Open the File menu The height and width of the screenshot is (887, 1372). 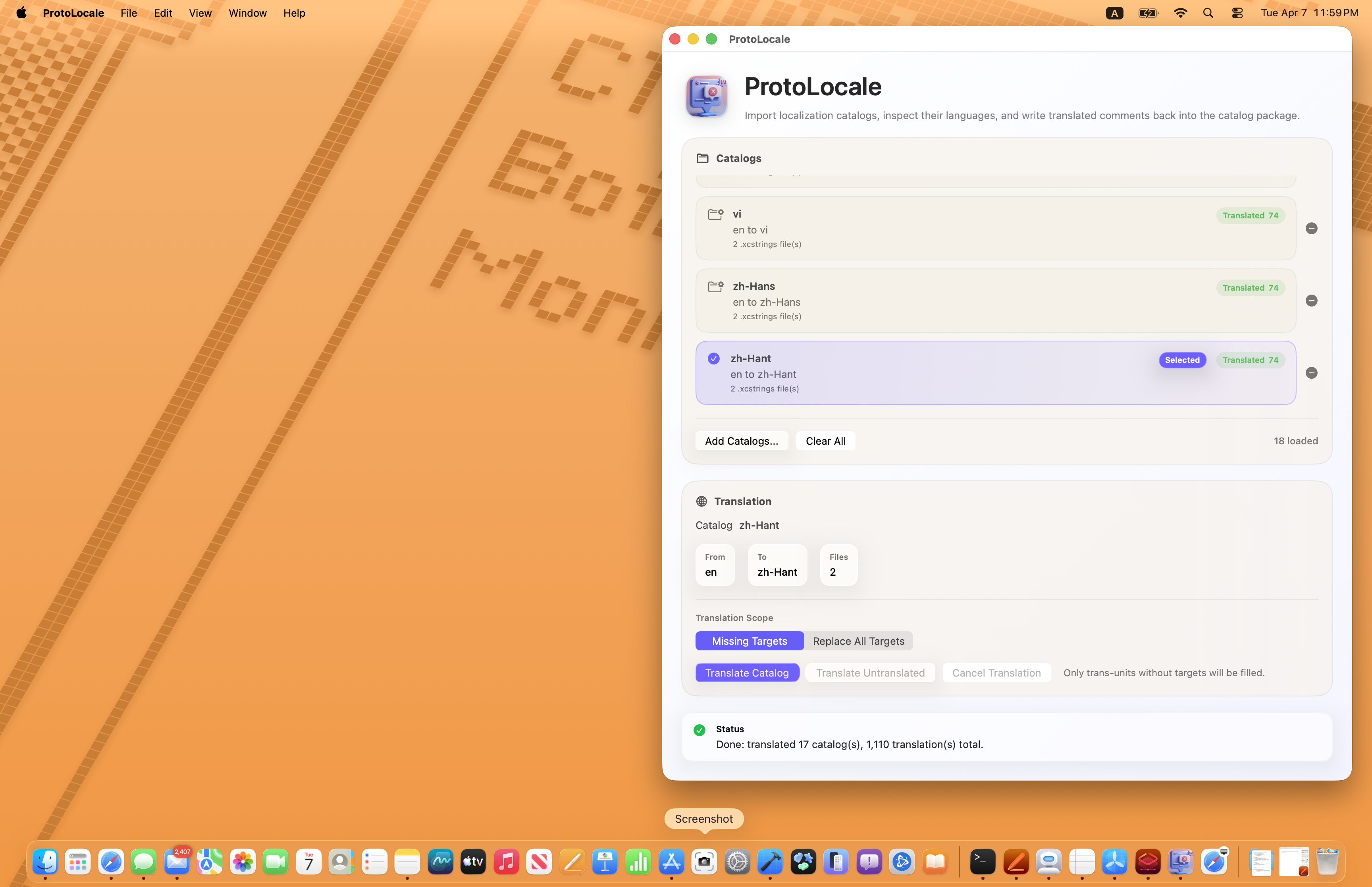[x=128, y=13]
